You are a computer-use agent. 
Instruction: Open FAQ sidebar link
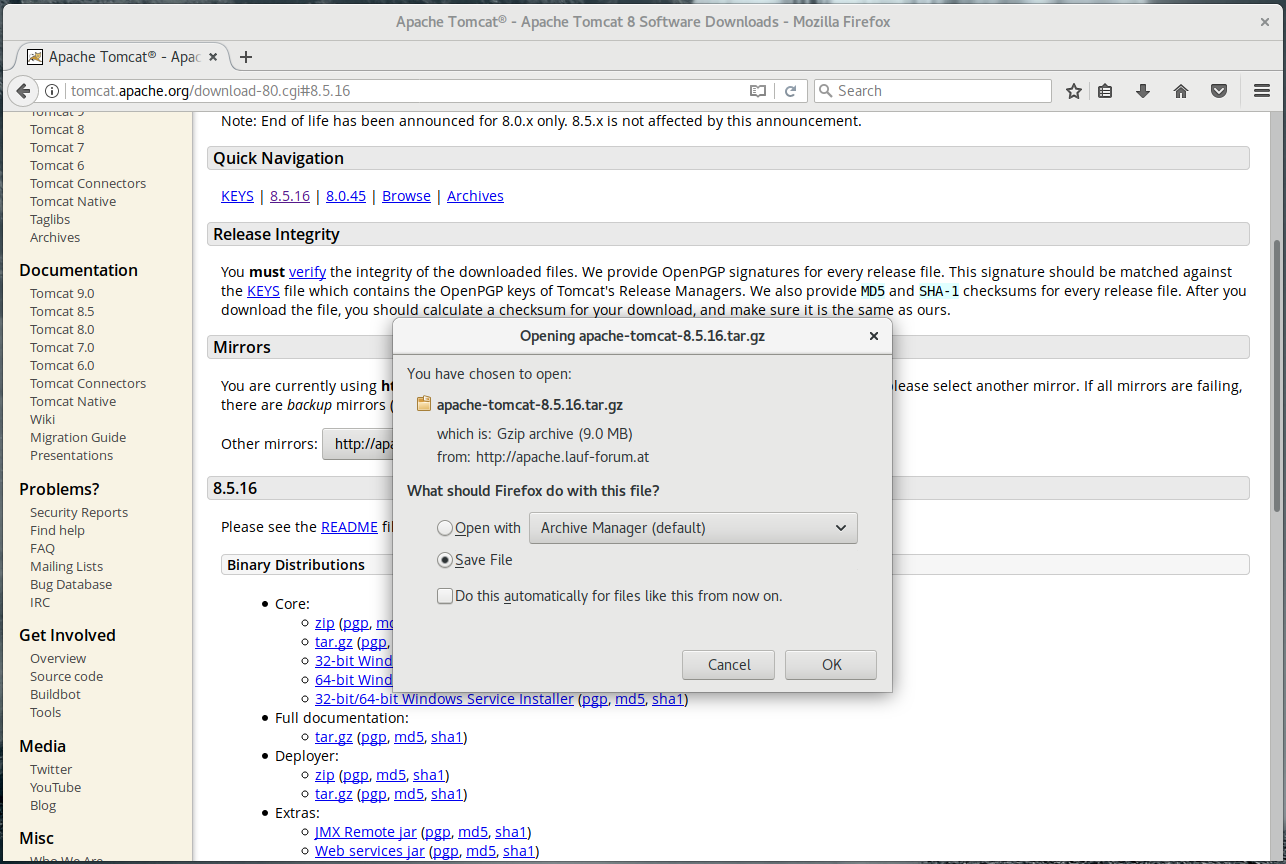(x=42, y=548)
